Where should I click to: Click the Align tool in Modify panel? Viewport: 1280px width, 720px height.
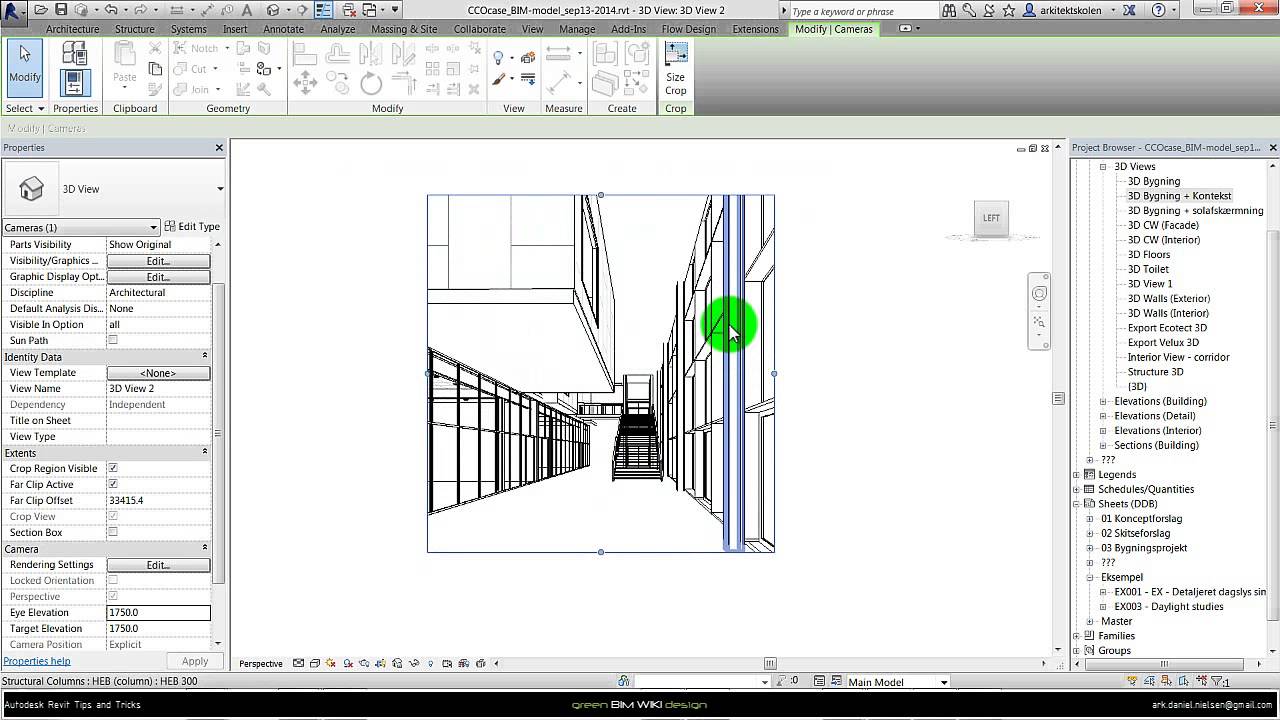(305, 55)
